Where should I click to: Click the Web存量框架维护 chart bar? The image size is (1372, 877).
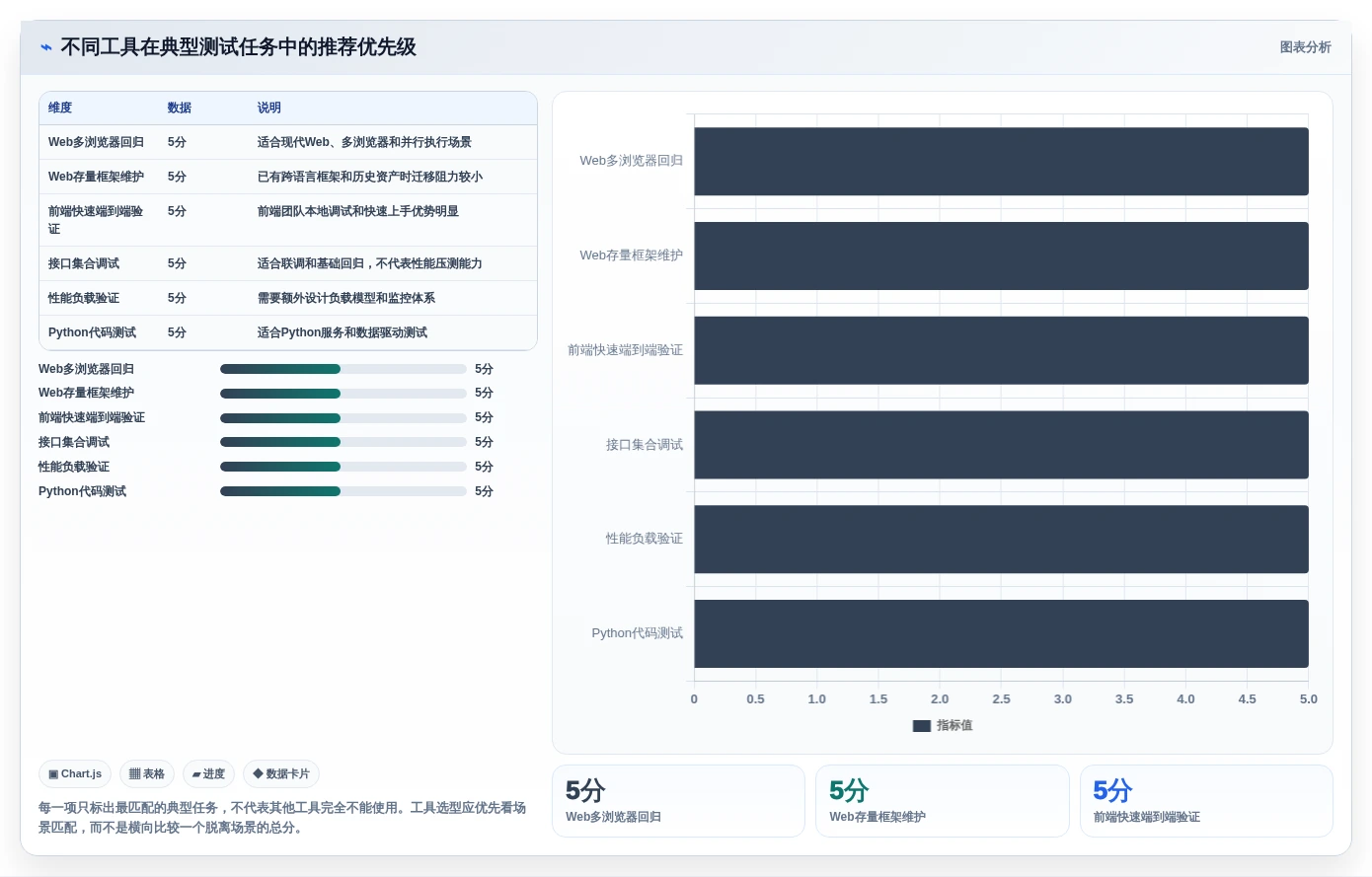[1001, 256]
